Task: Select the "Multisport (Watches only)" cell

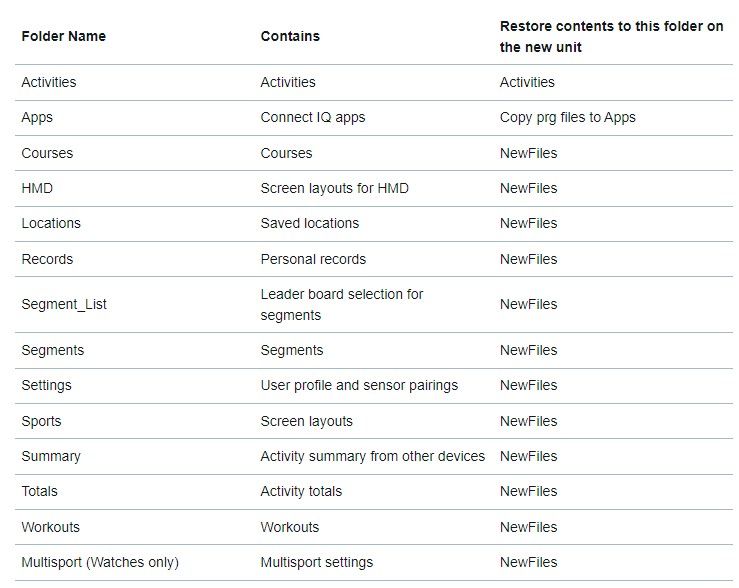Action: pyautogui.click(x=100, y=562)
